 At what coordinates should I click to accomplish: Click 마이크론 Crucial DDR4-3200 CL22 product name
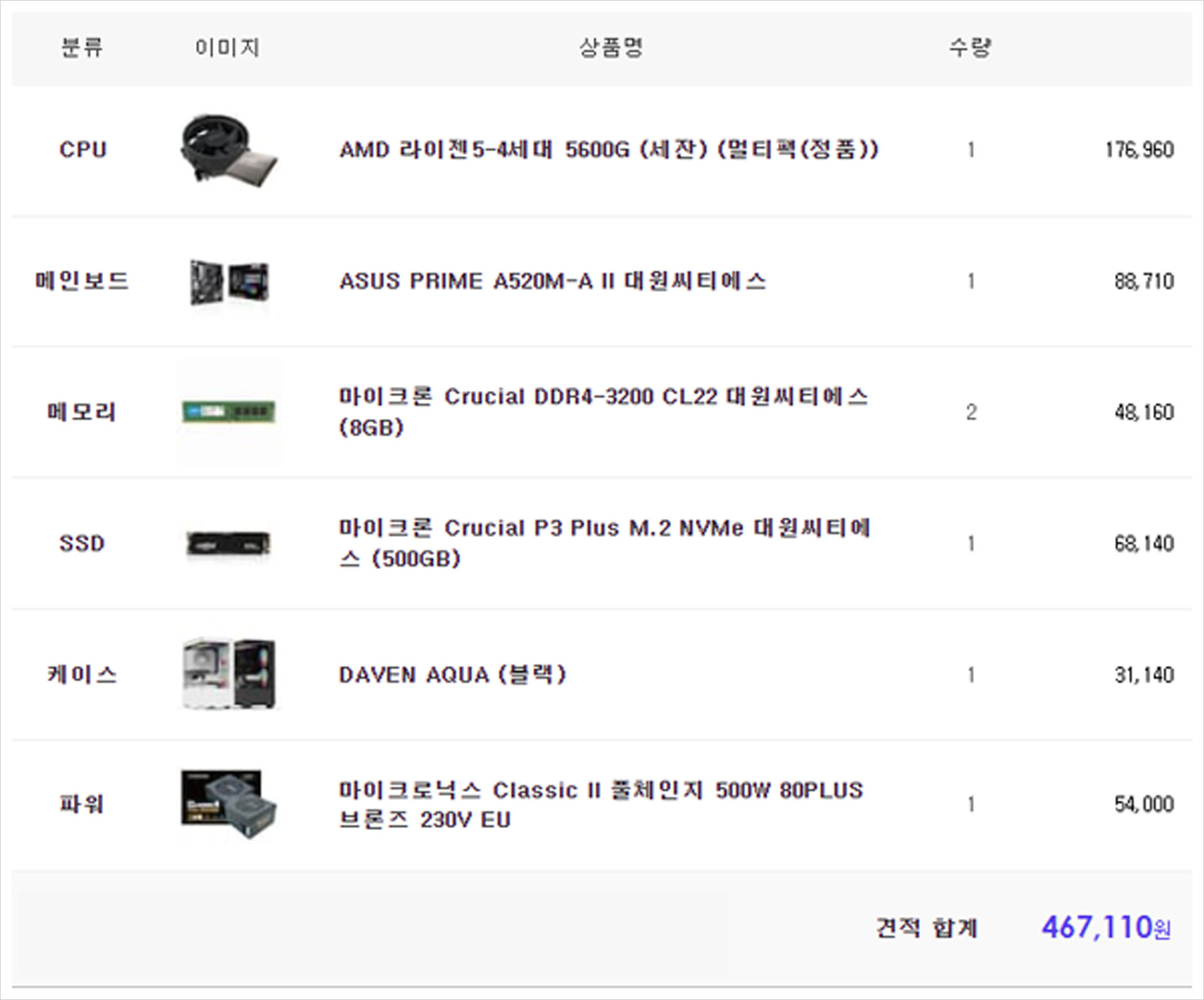click(603, 412)
